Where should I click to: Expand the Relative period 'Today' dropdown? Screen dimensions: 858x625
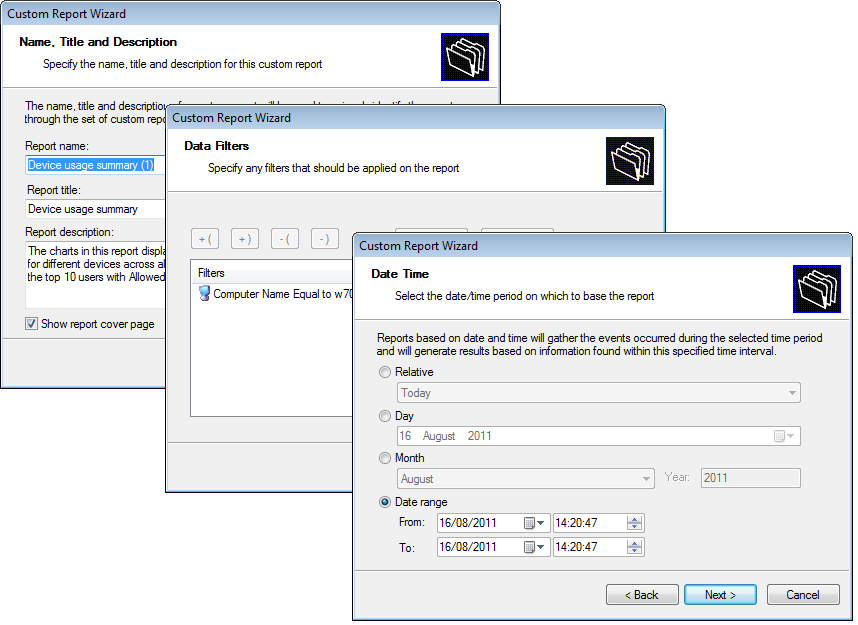(792, 393)
